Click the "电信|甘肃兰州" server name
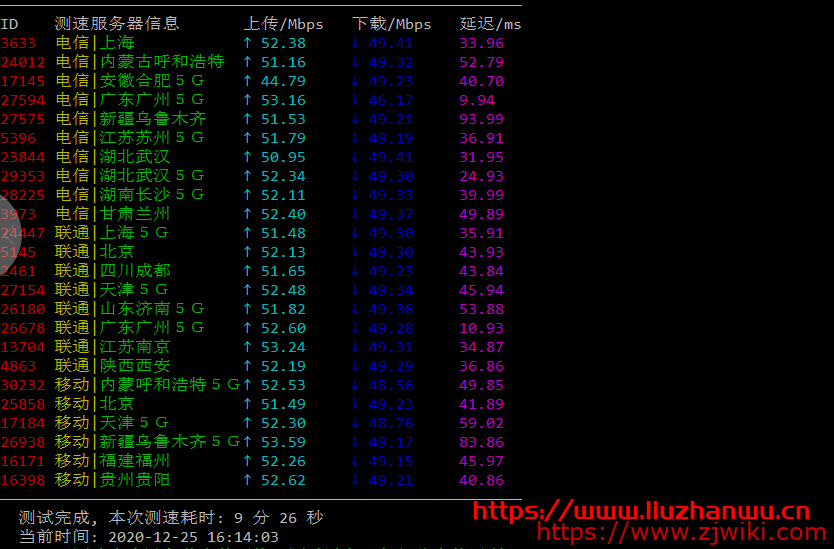The height and width of the screenshot is (549, 834). (113, 214)
